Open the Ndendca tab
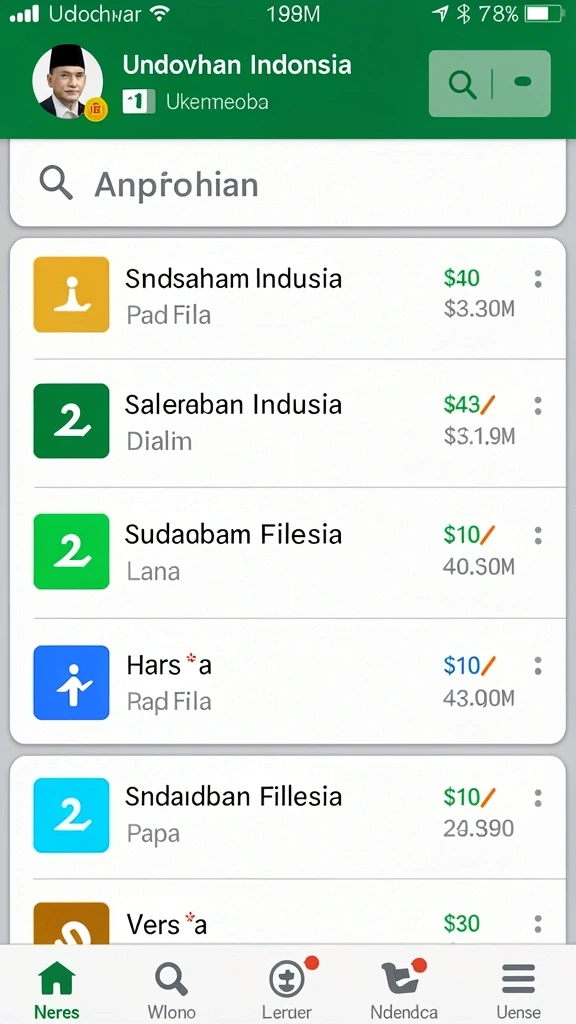576x1024 pixels. [x=404, y=989]
